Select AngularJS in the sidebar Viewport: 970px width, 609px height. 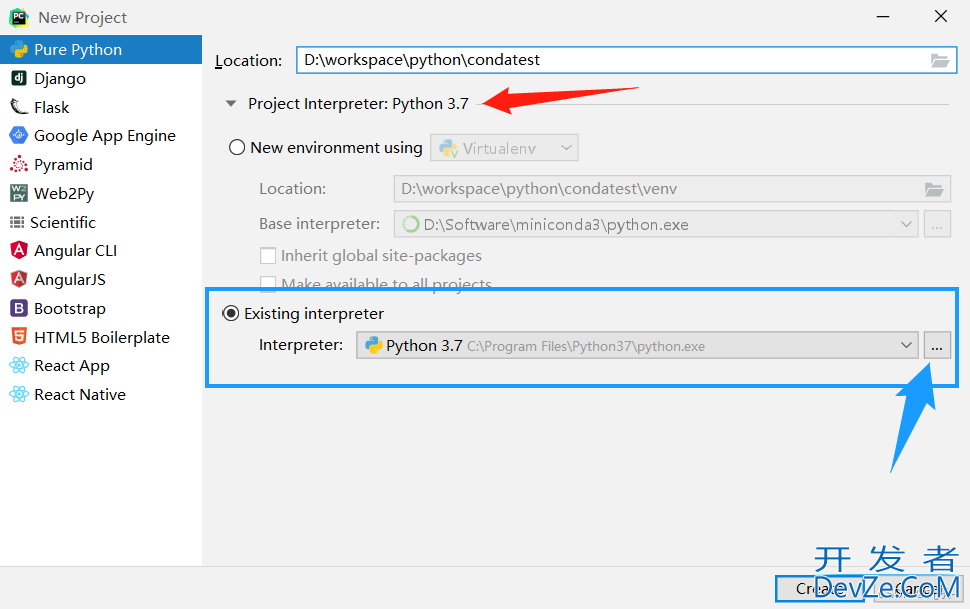101,280
